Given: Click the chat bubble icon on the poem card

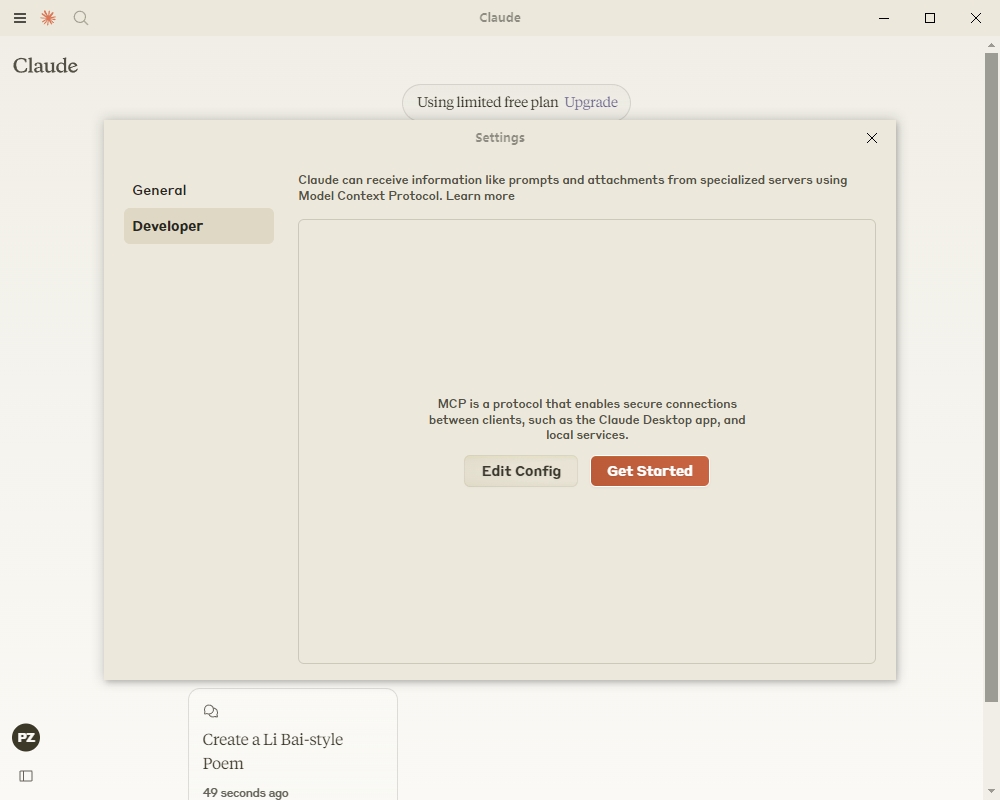Looking at the screenshot, I should click(211, 711).
